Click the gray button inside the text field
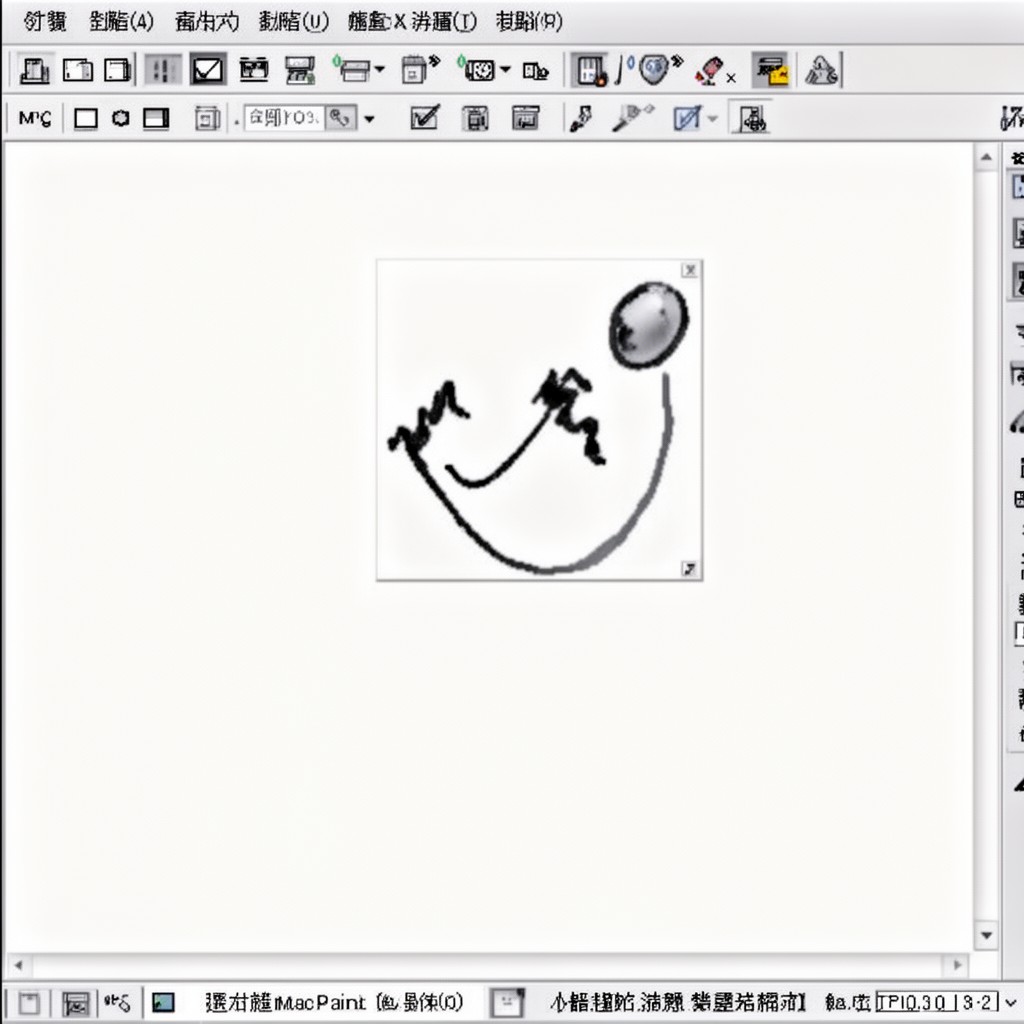The height and width of the screenshot is (1024, 1024). click(341, 118)
